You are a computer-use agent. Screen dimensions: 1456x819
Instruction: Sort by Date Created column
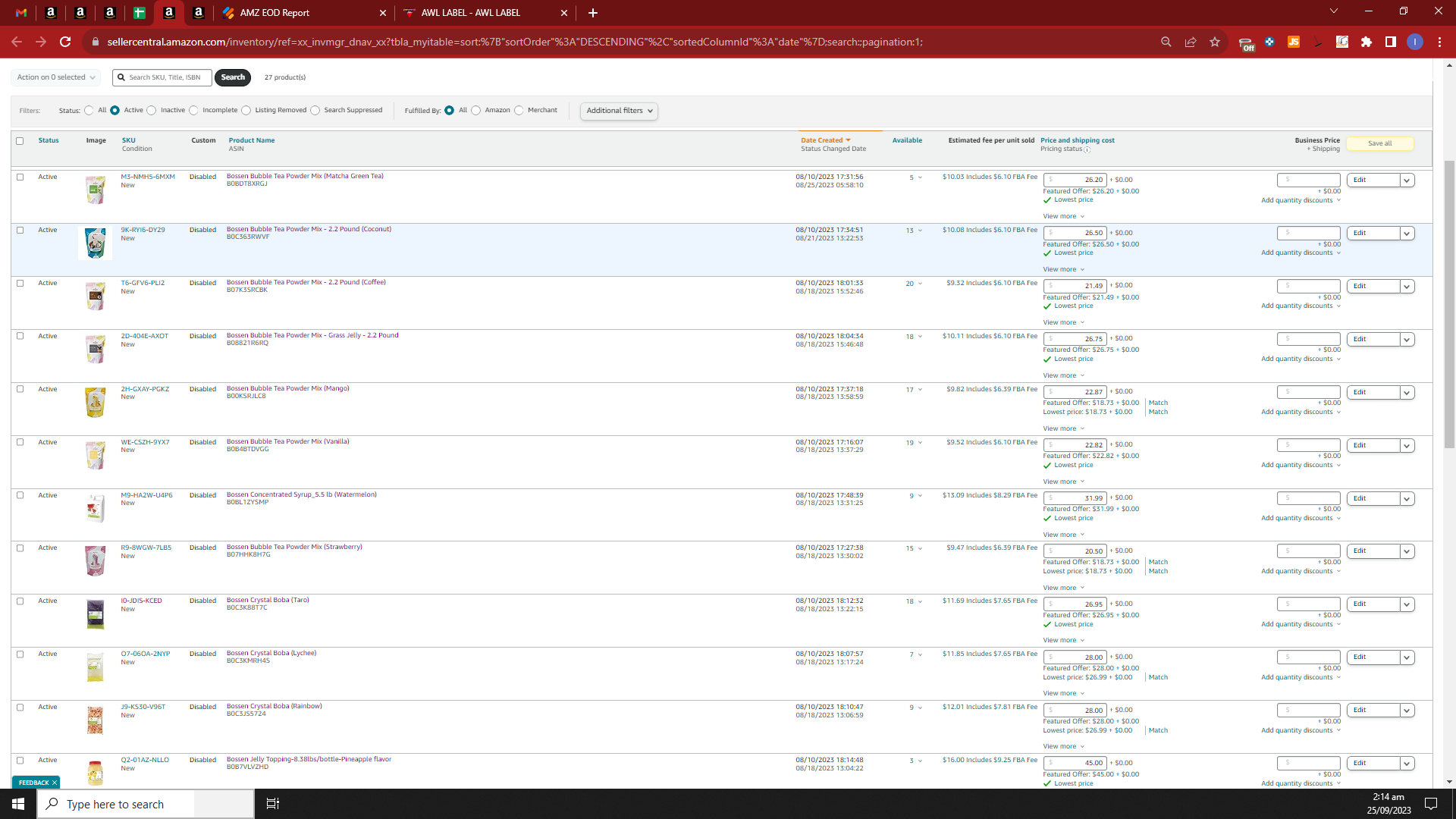(826, 140)
